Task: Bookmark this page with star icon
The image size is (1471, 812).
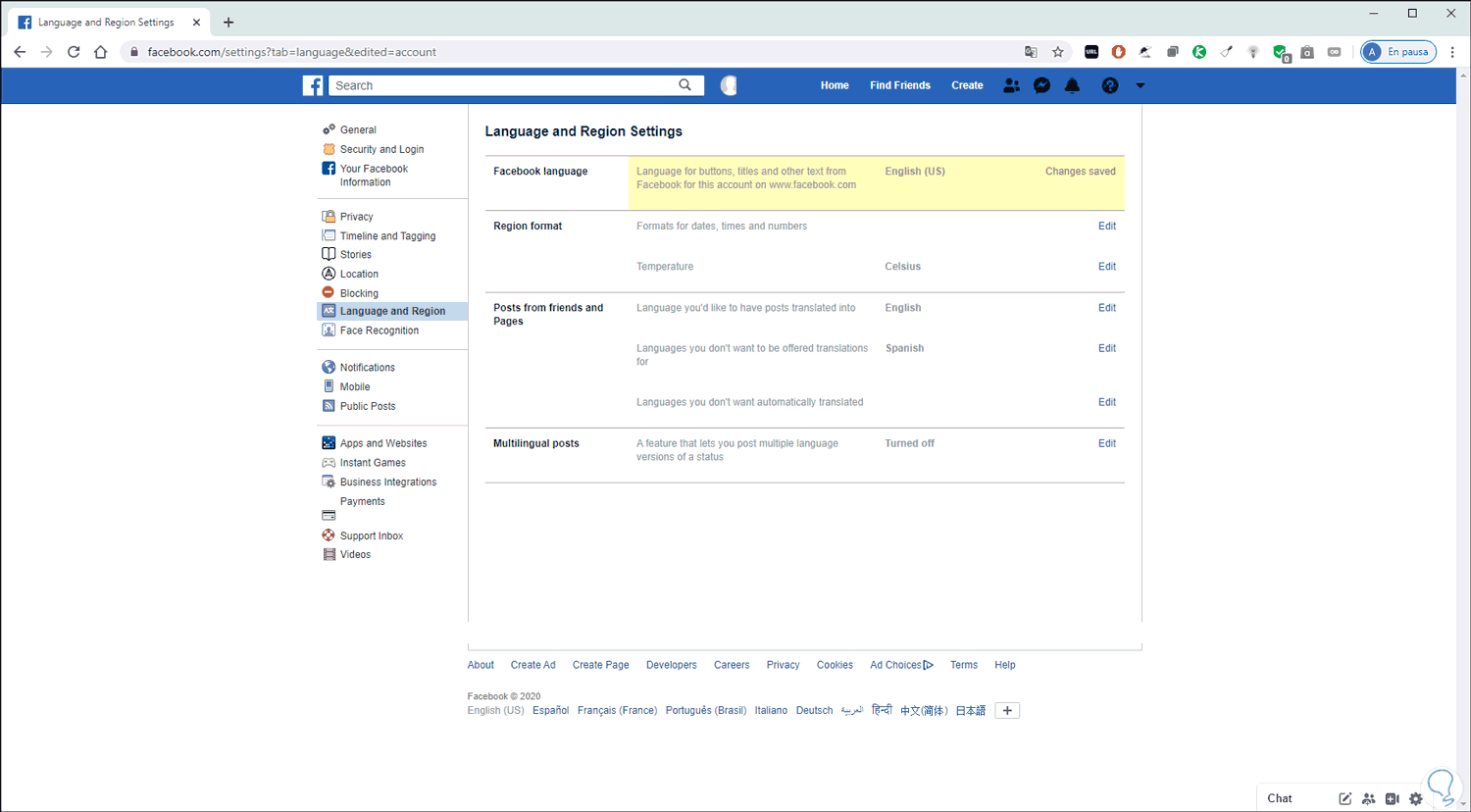Action: 1057,52
